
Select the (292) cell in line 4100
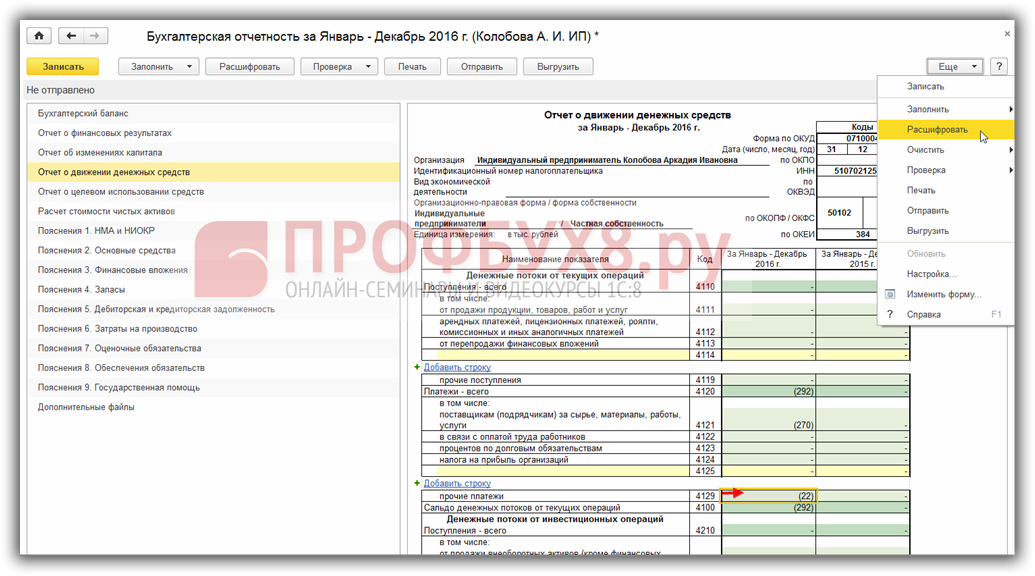769,508
